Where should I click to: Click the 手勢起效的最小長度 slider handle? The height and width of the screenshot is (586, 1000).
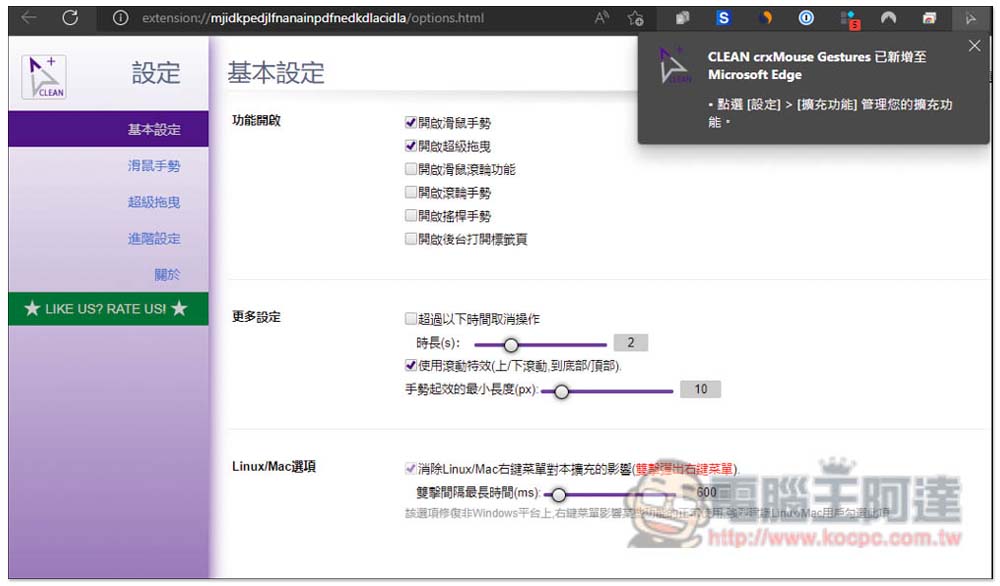pos(561,392)
